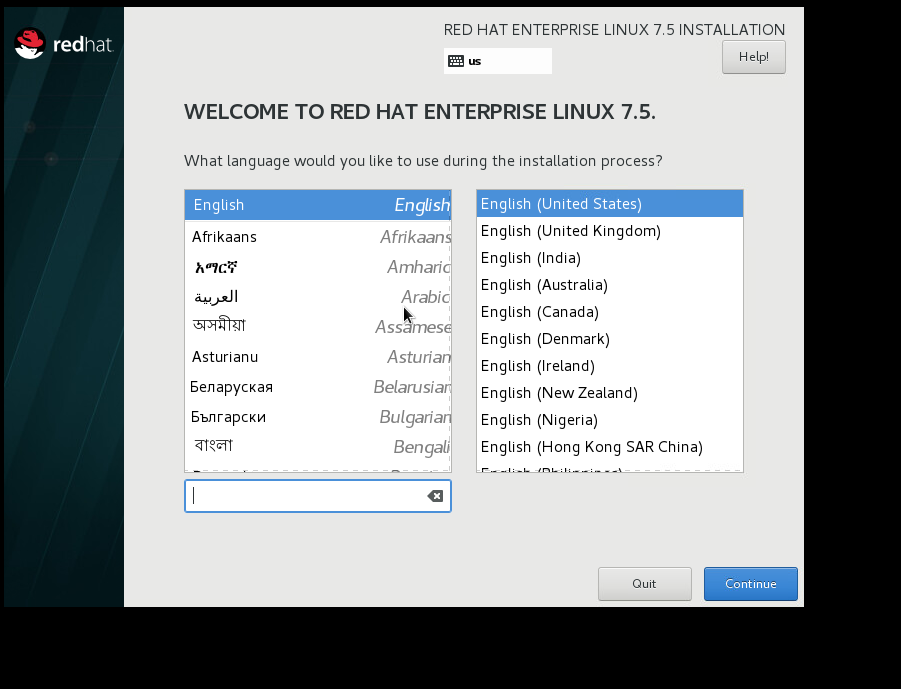Select the Amharic language row

(318, 267)
